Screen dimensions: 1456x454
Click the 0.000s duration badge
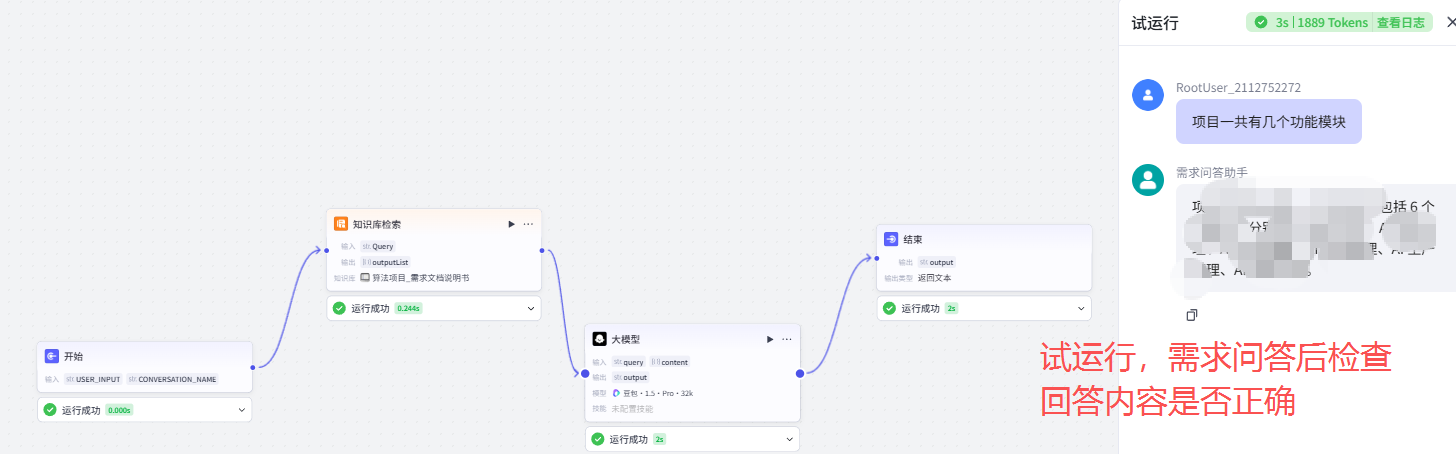point(119,410)
